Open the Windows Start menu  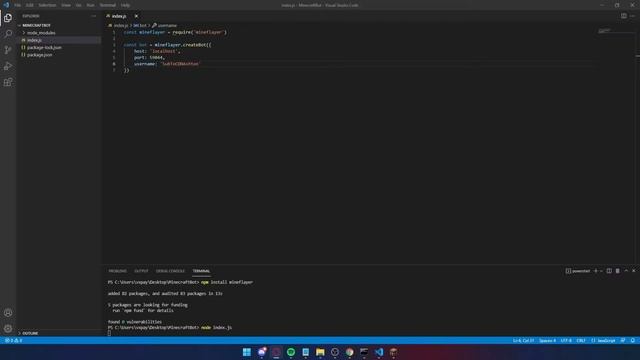247,352
